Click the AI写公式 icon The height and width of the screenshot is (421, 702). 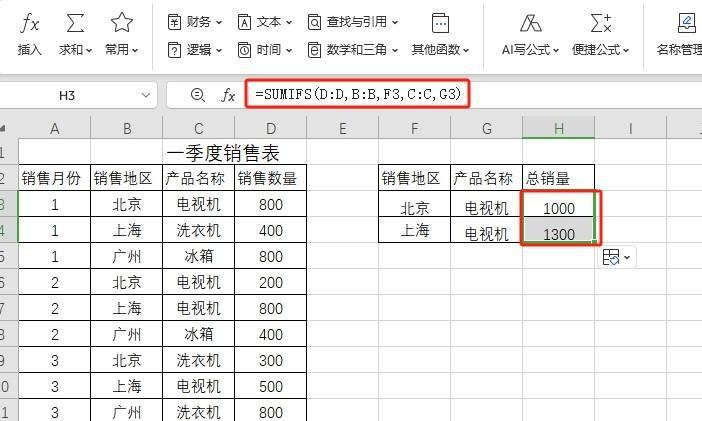click(531, 22)
